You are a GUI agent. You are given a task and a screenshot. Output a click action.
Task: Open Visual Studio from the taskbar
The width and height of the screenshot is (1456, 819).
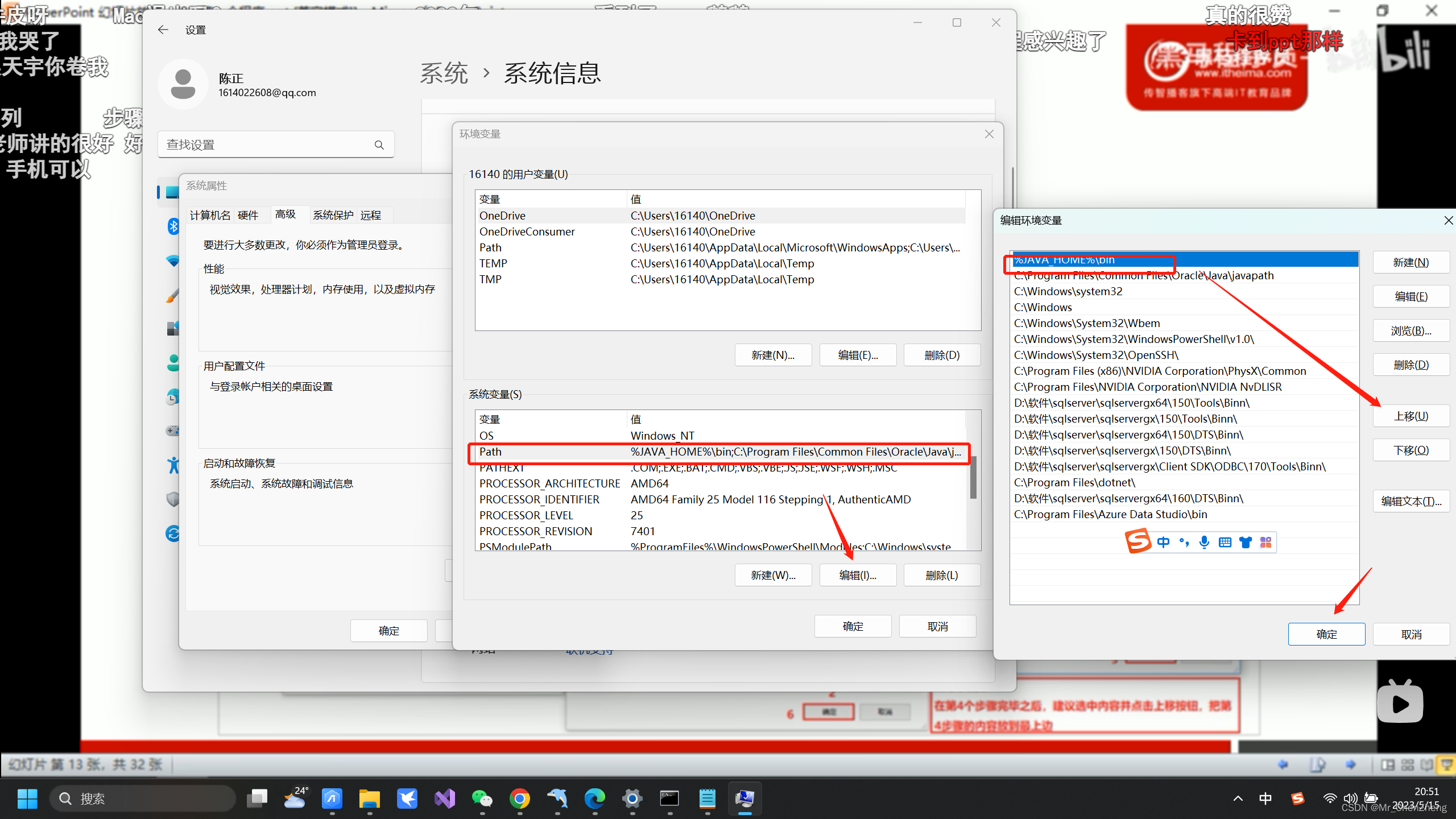coord(445,799)
